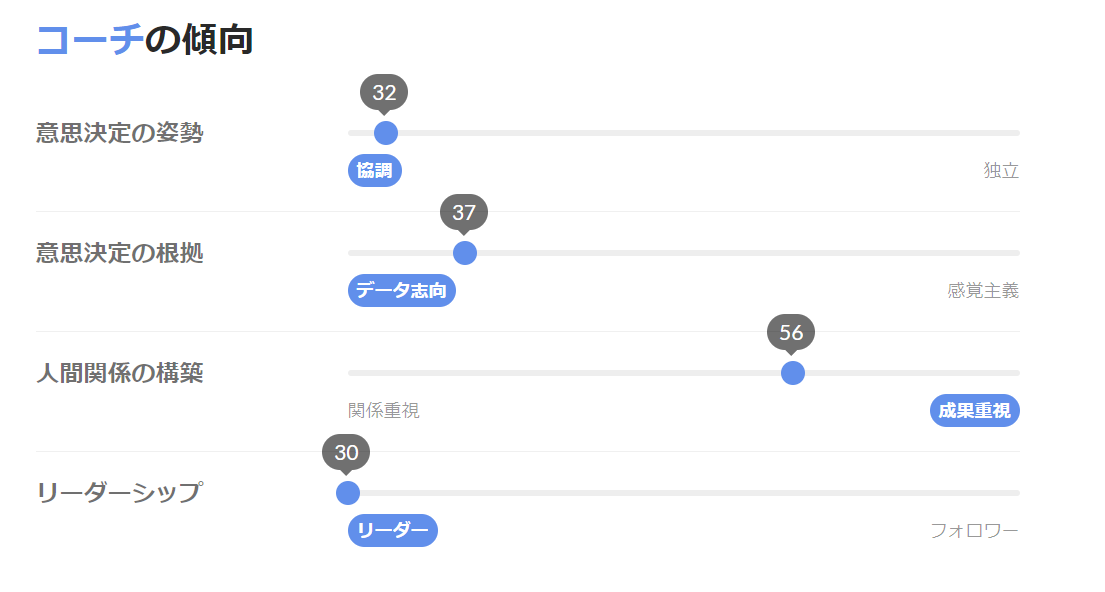
Task: Select the リーダー badge
Action: tap(393, 530)
